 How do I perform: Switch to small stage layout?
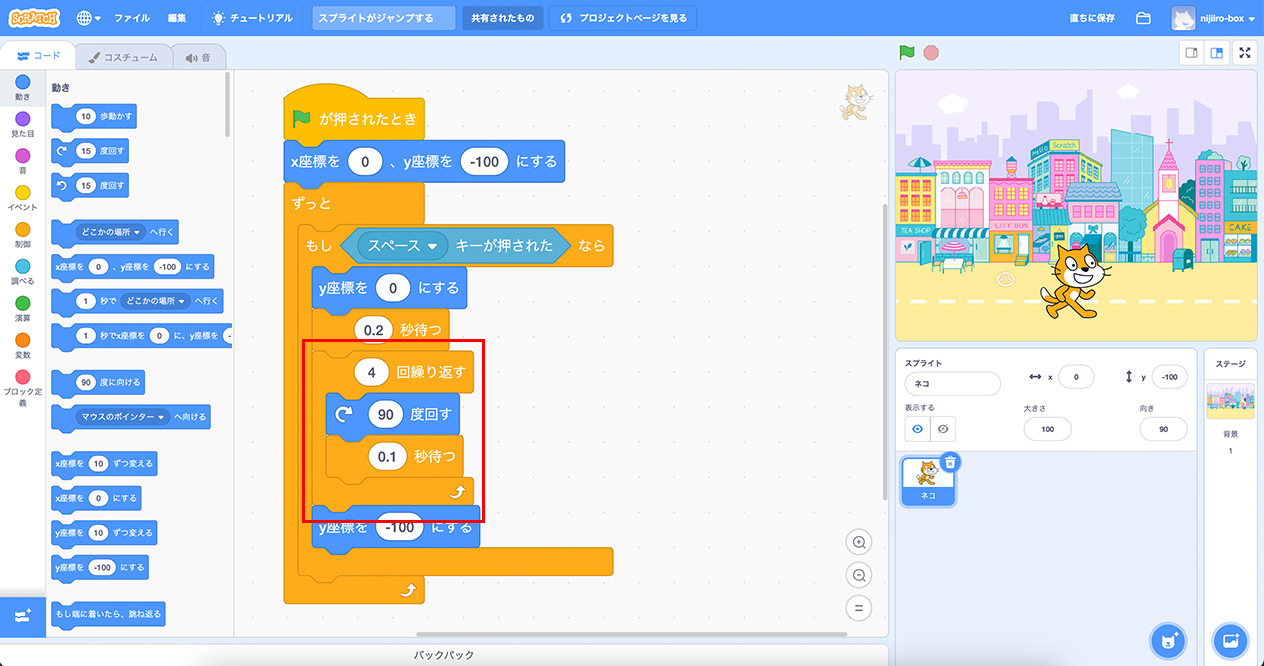pos(1192,53)
